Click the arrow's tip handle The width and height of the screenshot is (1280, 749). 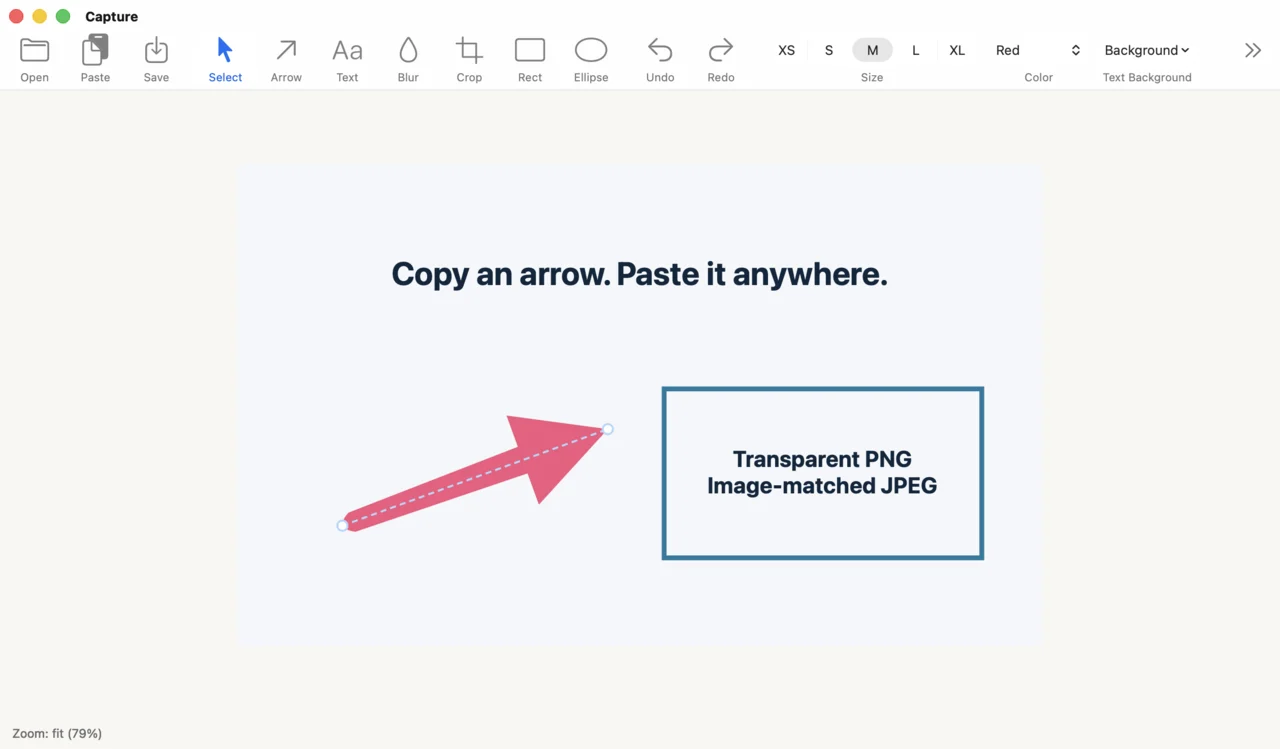point(607,429)
